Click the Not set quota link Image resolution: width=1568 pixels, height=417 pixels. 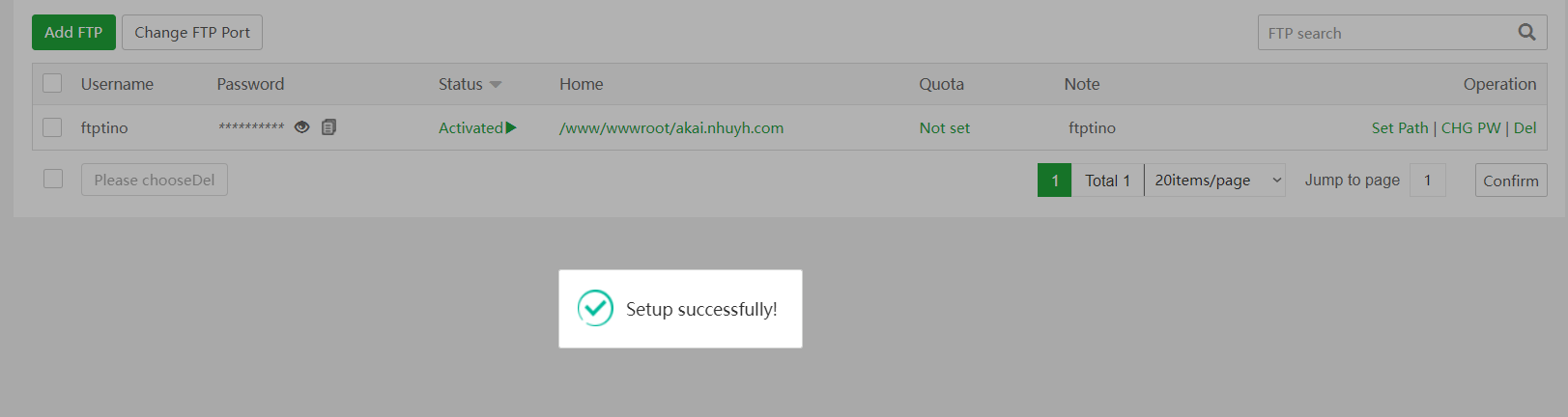click(x=944, y=128)
